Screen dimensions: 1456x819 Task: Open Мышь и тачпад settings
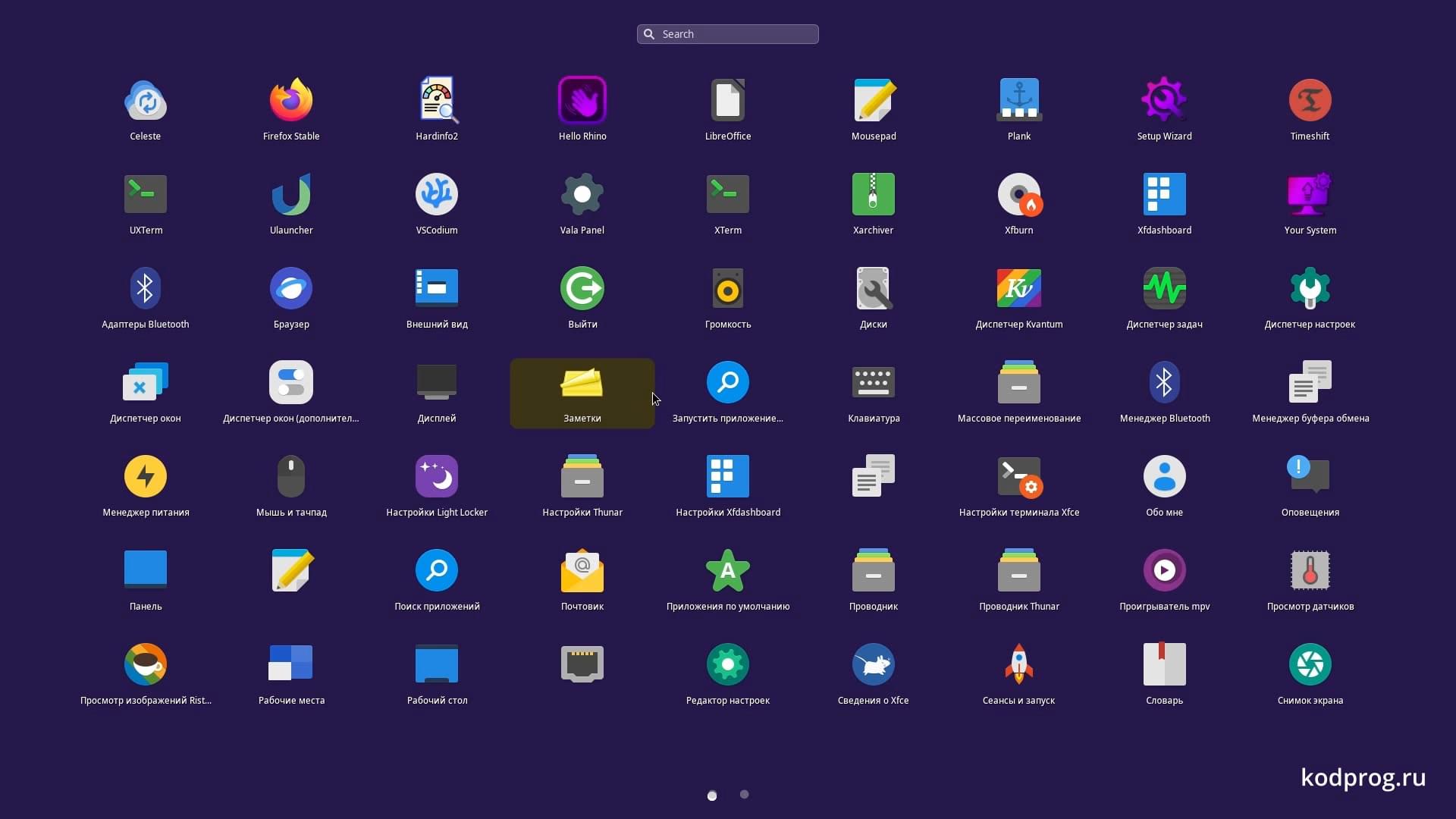point(291,476)
